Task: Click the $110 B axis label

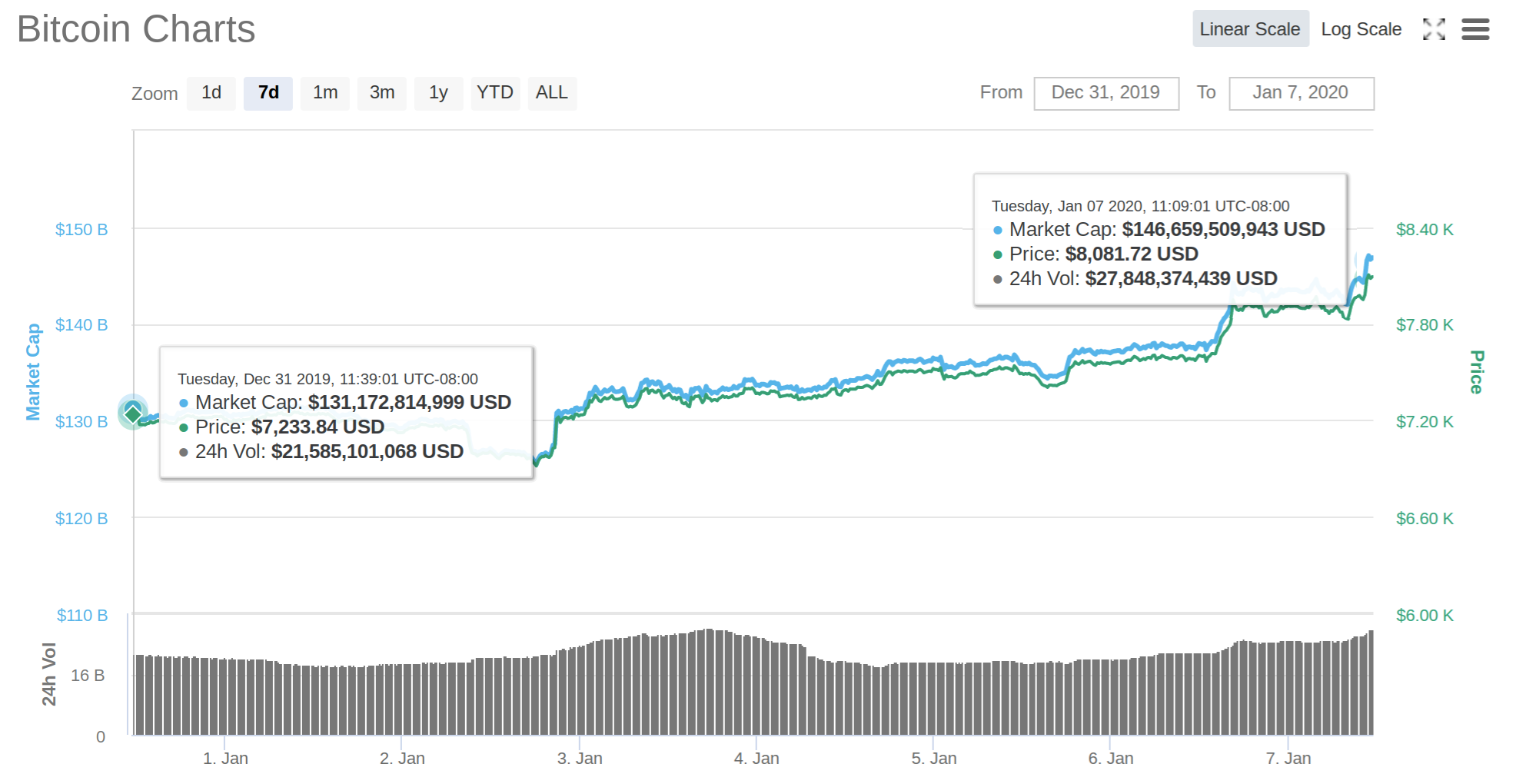Action: pos(82,616)
